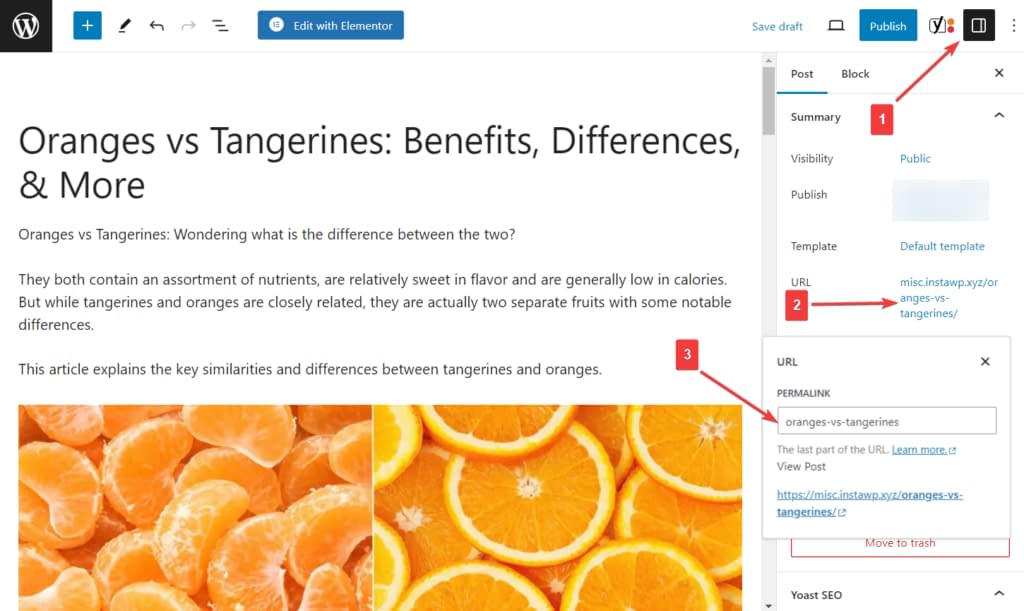The width and height of the screenshot is (1024, 611).
Task: Select the Post tab
Action: 802,73
